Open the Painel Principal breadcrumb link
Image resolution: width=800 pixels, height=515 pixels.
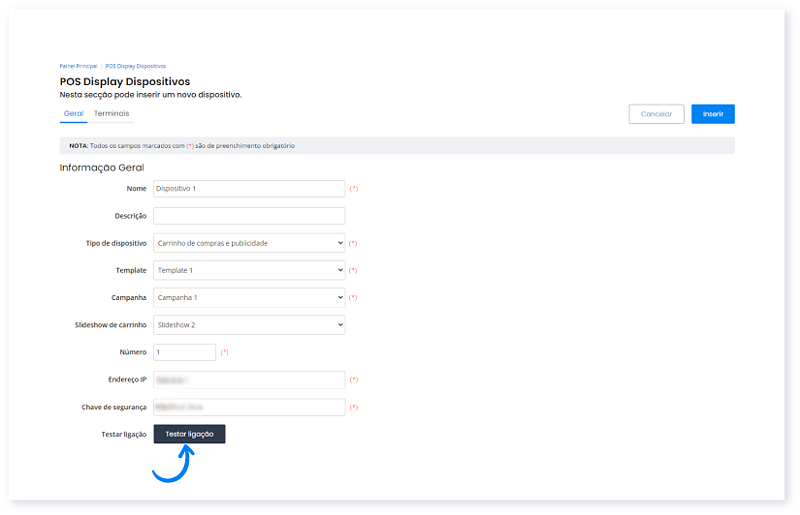coord(77,66)
